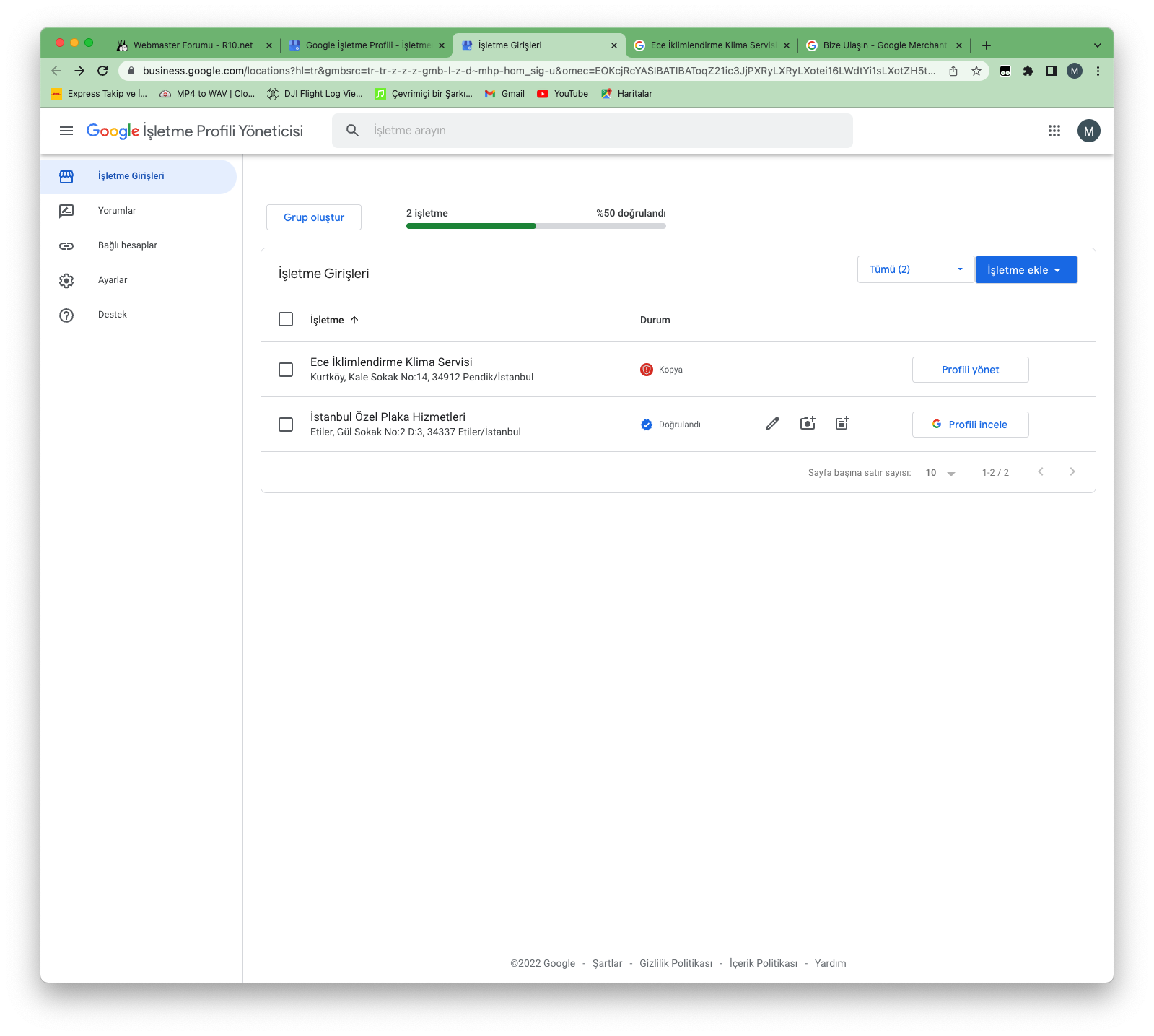
Task: Click the site lock icon in address bar
Action: point(131,71)
